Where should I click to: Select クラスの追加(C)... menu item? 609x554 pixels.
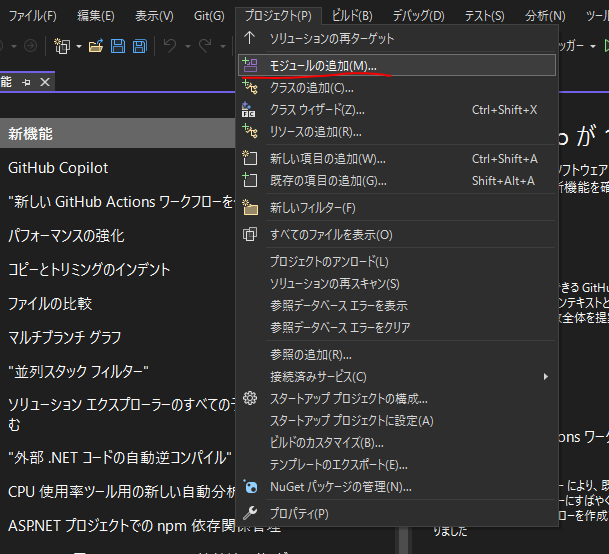pos(397,88)
